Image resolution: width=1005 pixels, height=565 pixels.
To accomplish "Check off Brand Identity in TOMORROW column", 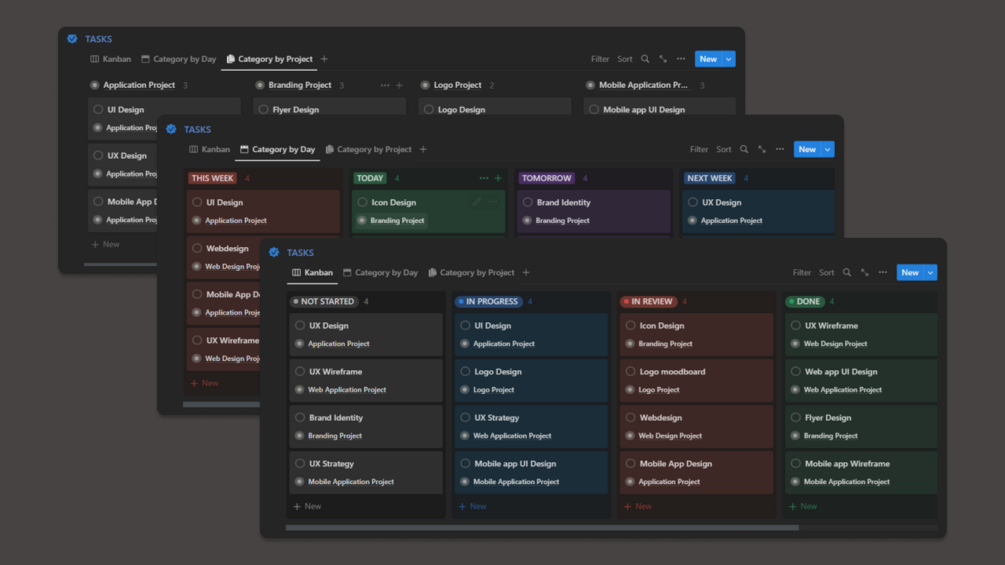I will tap(527, 202).
